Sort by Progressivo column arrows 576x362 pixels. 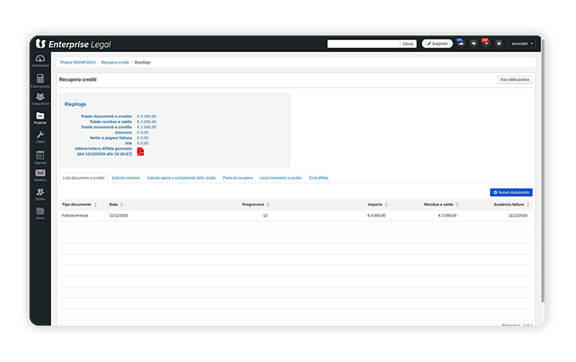(268, 205)
